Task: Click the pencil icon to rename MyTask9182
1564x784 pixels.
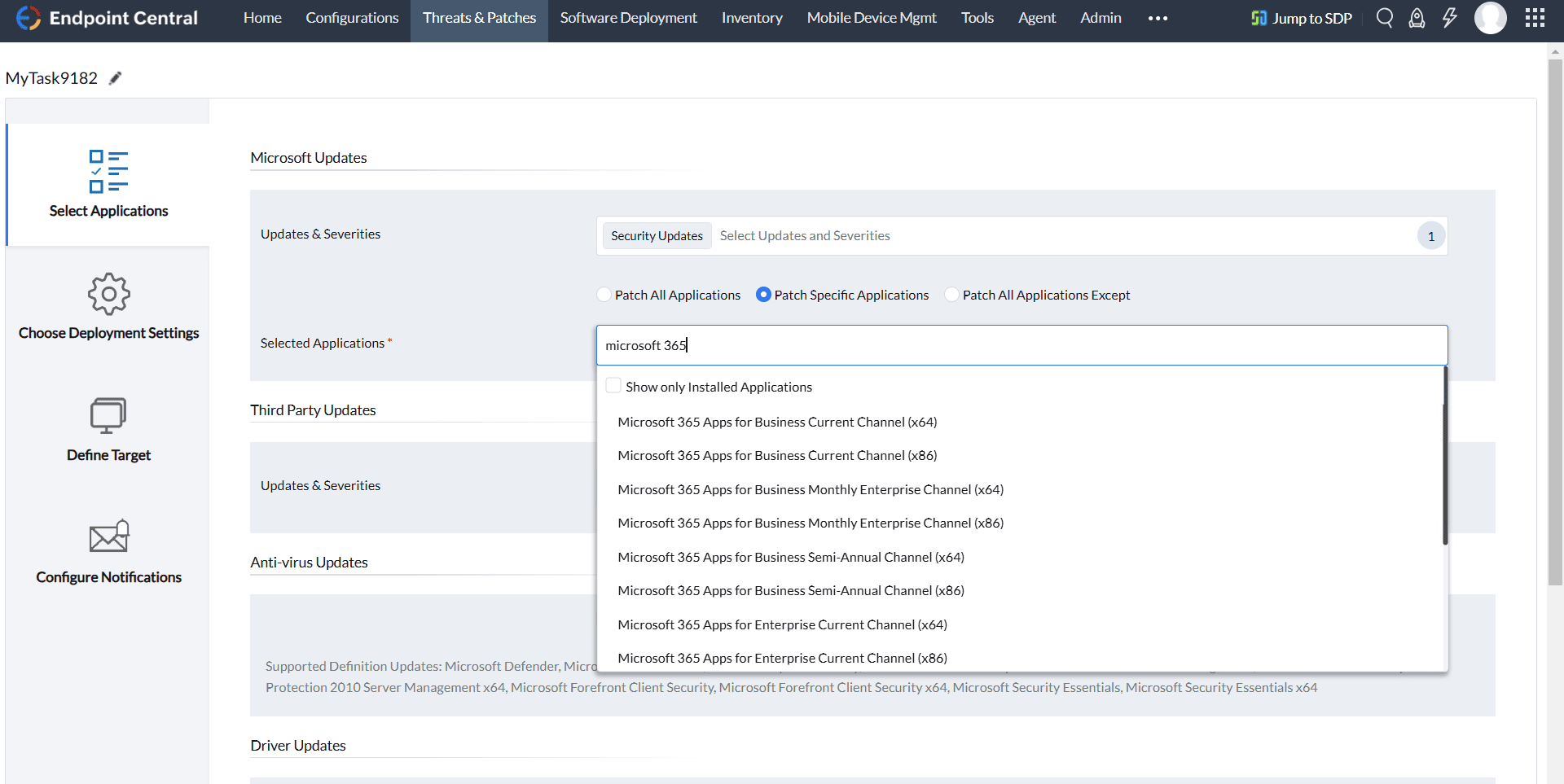Action: pyautogui.click(x=116, y=78)
